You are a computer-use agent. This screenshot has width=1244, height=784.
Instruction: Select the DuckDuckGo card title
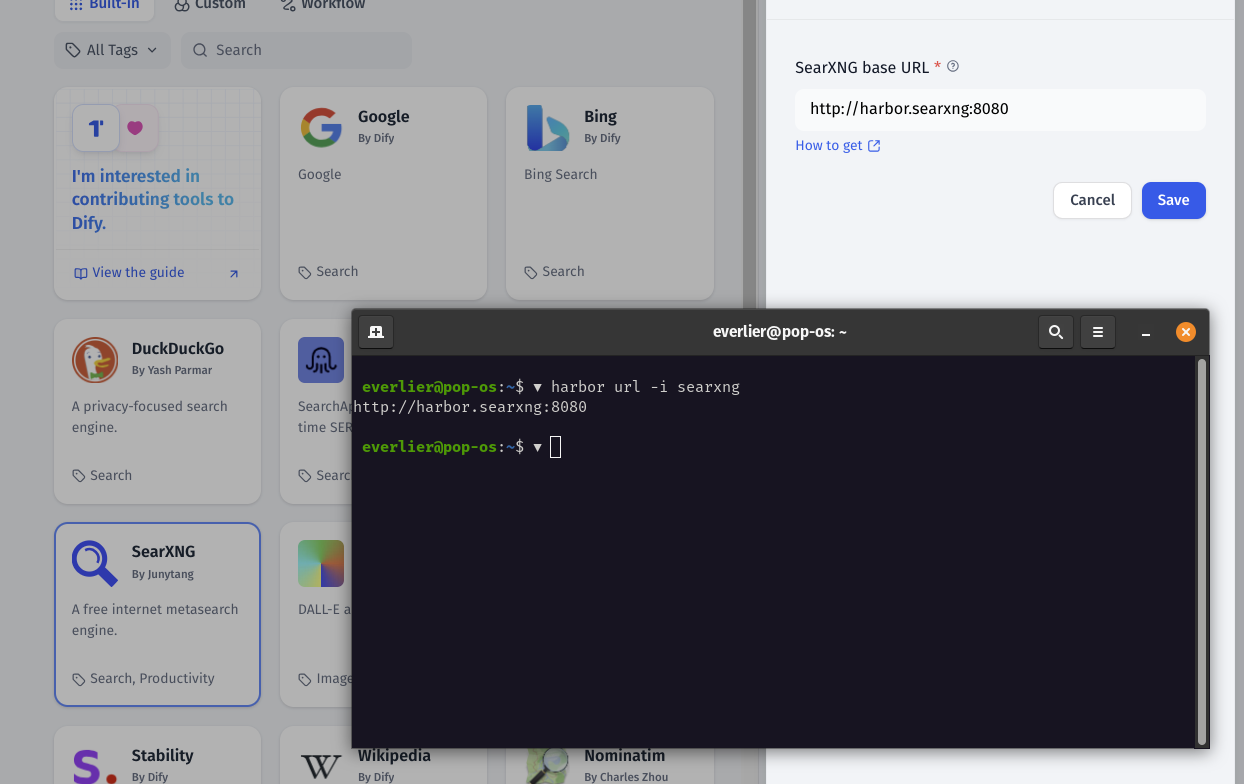[178, 349]
